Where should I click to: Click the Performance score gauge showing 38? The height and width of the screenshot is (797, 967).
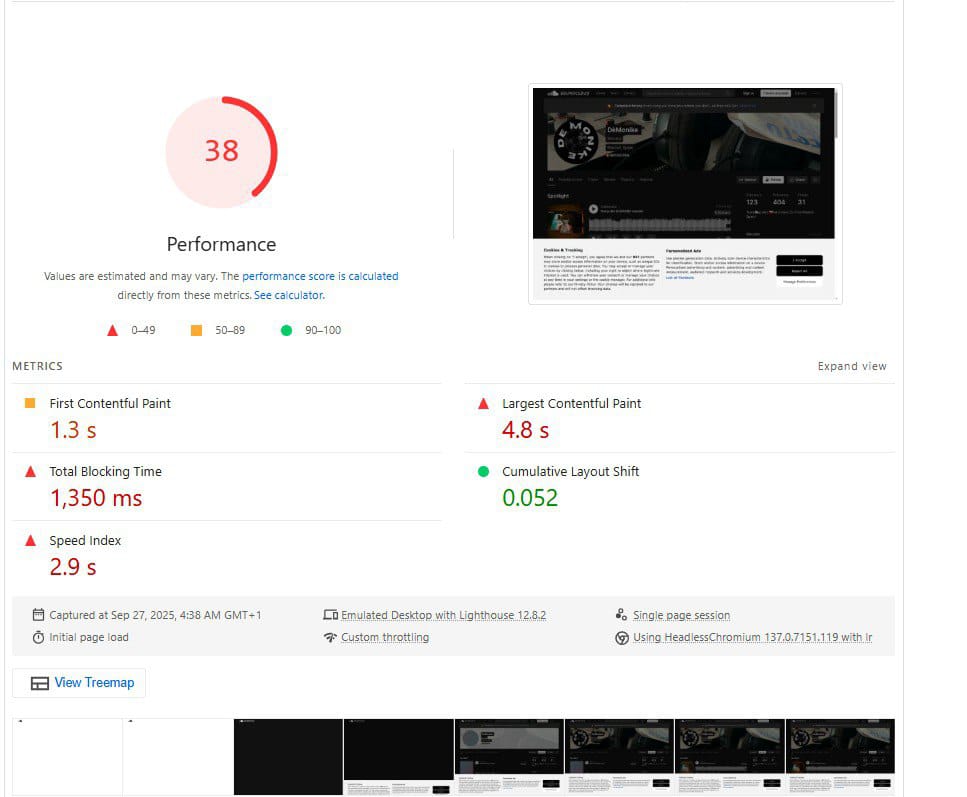tap(221, 152)
